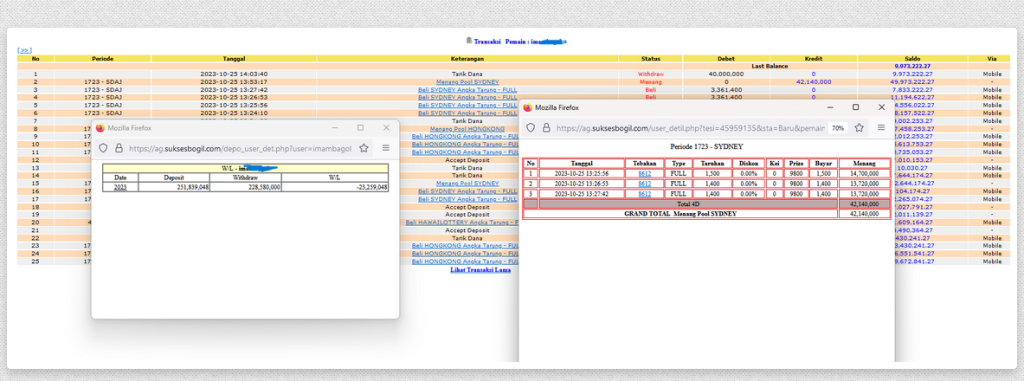Click the Firefox logo on the depo_user_det window

100,128
